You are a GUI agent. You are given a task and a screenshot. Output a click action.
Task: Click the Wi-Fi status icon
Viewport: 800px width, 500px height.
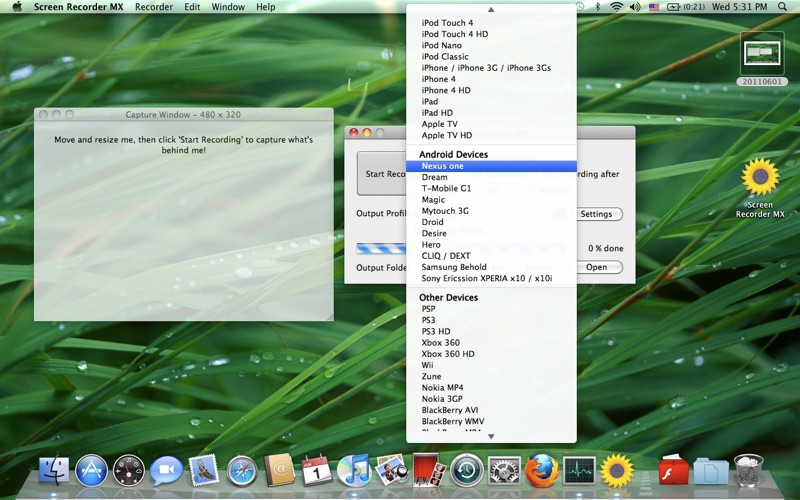(x=616, y=7)
